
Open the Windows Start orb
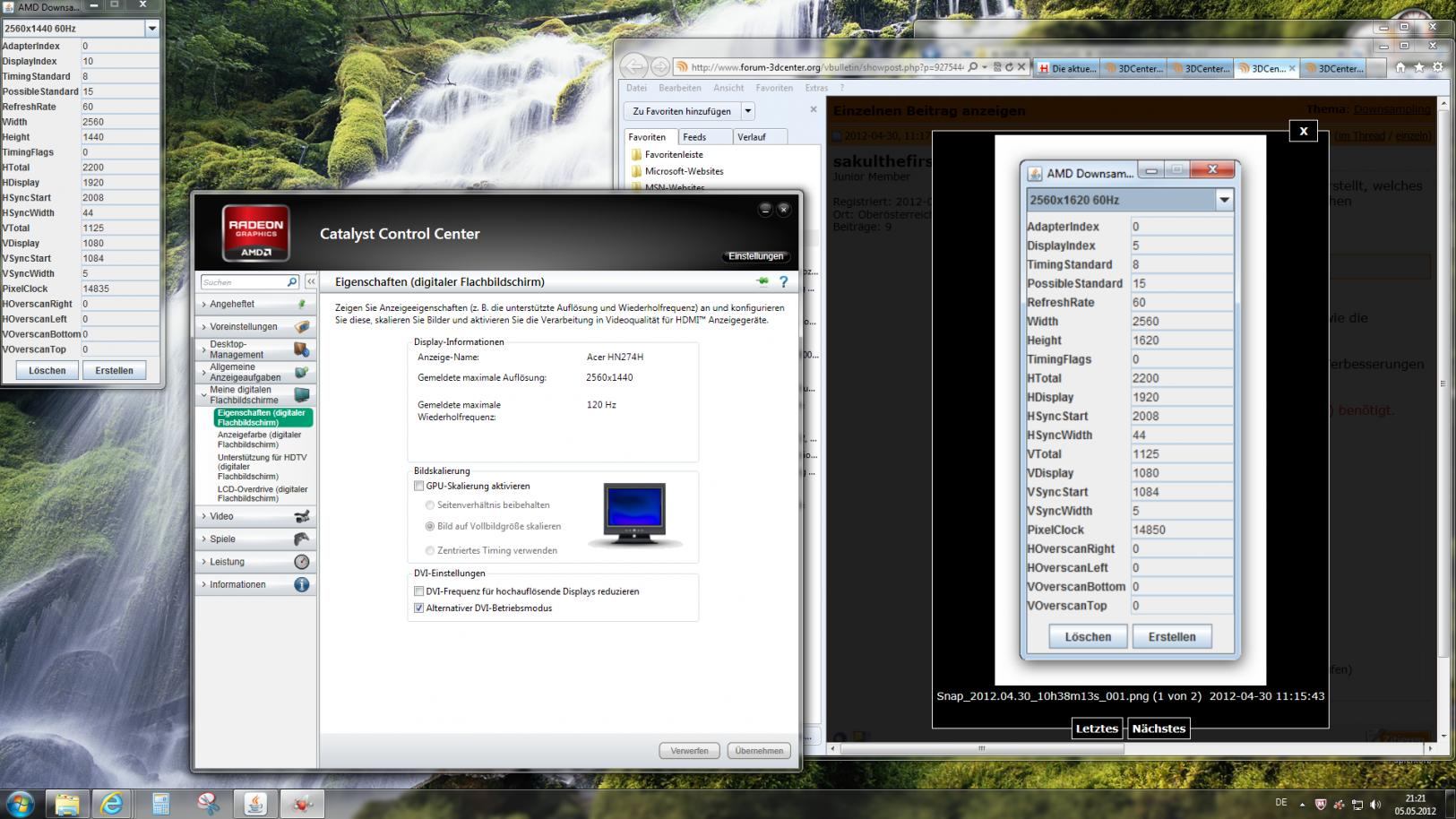(20, 803)
